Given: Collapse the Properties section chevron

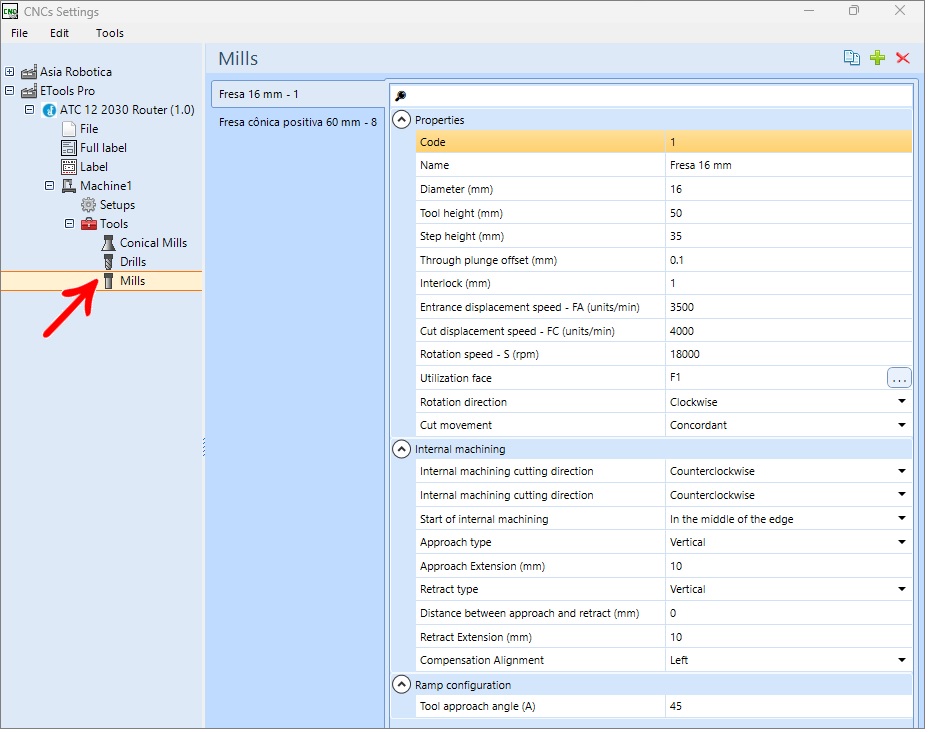Looking at the screenshot, I should click(401, 120).
